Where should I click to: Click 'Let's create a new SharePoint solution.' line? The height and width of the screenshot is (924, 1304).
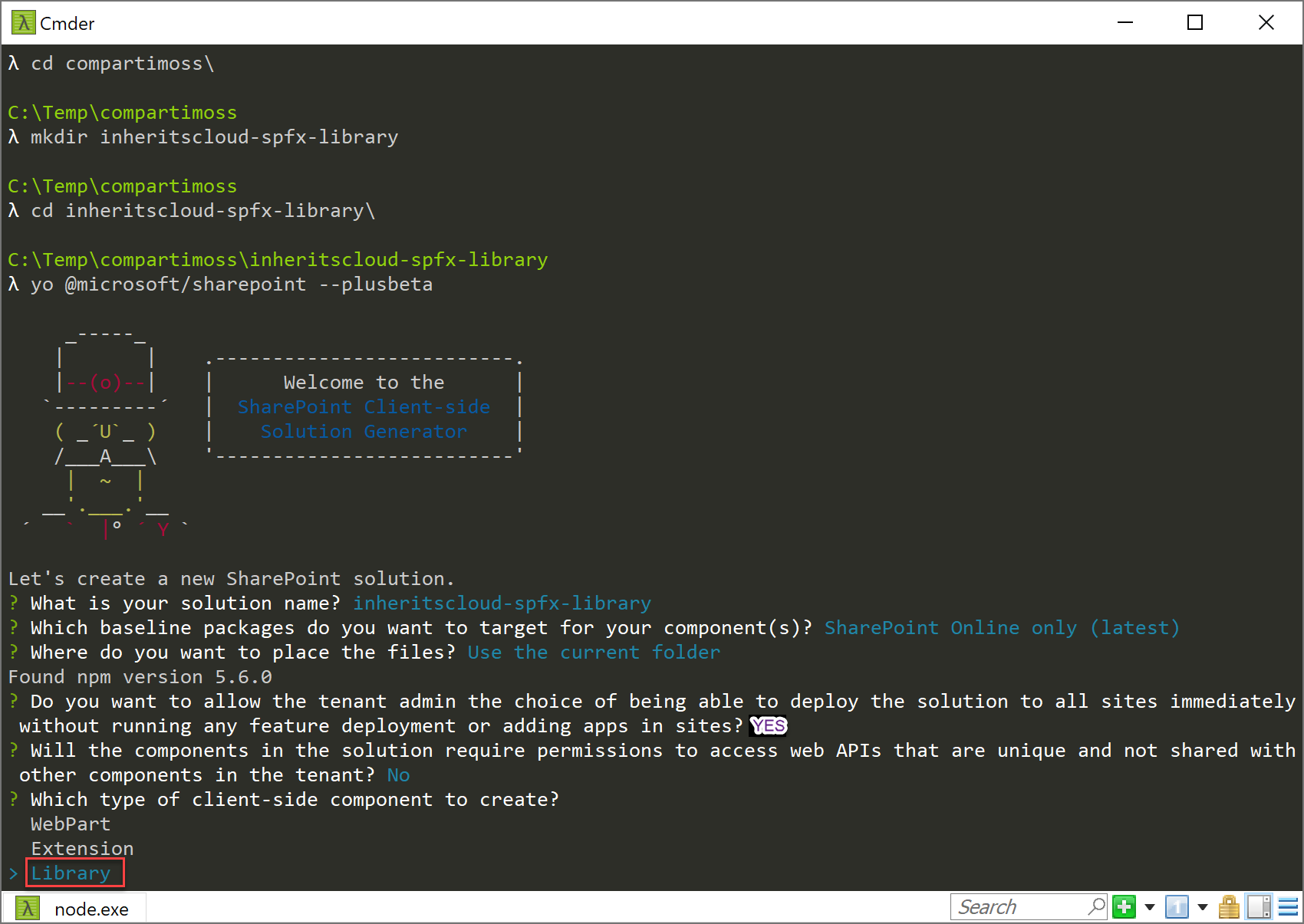coord(232,579)
